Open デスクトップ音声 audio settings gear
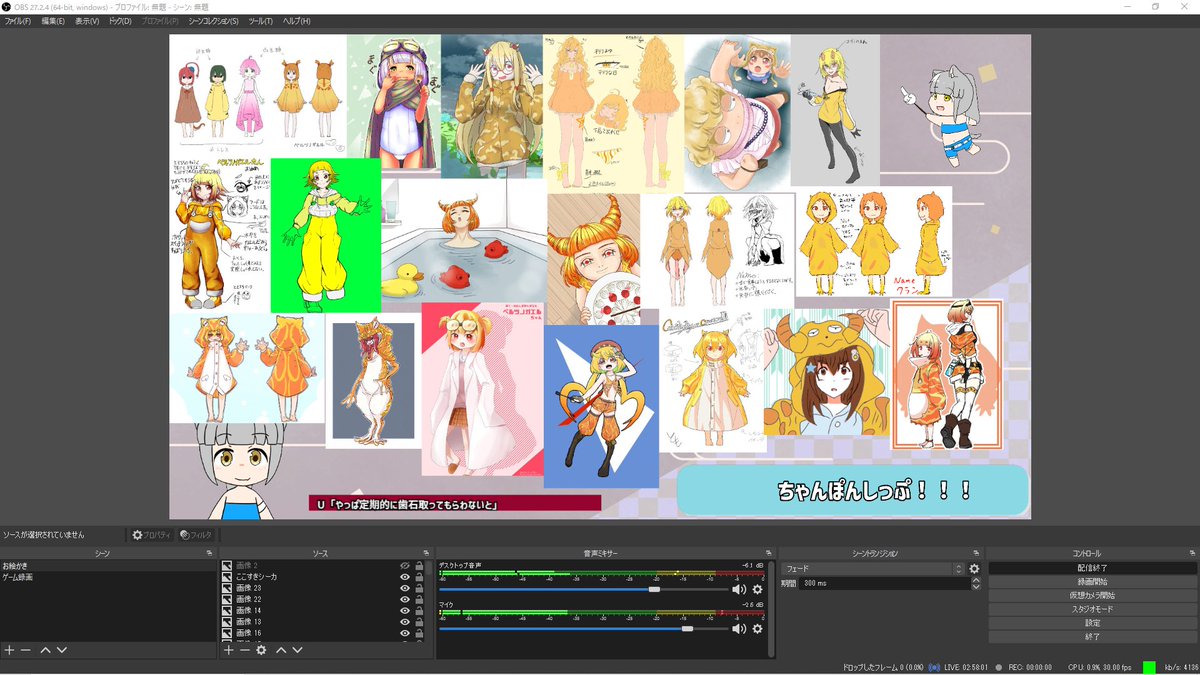The width and height of the screenshot is (1200, 675). coord(757,590)
